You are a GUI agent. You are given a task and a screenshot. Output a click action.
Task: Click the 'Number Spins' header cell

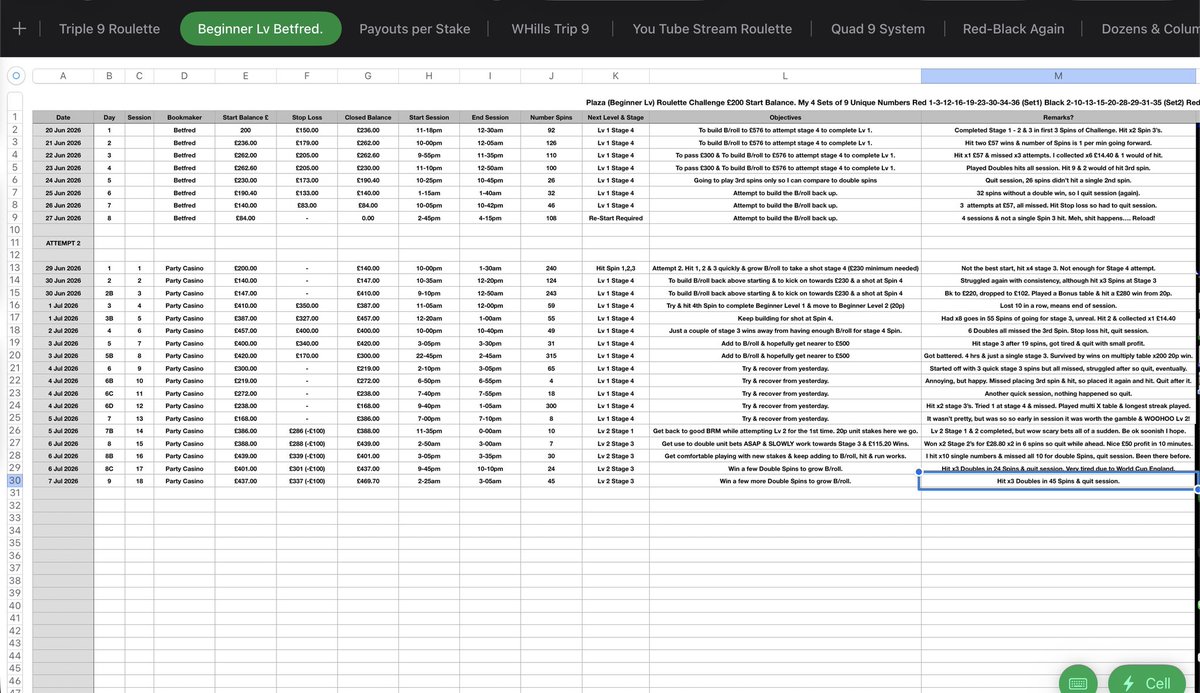point(551,117)
